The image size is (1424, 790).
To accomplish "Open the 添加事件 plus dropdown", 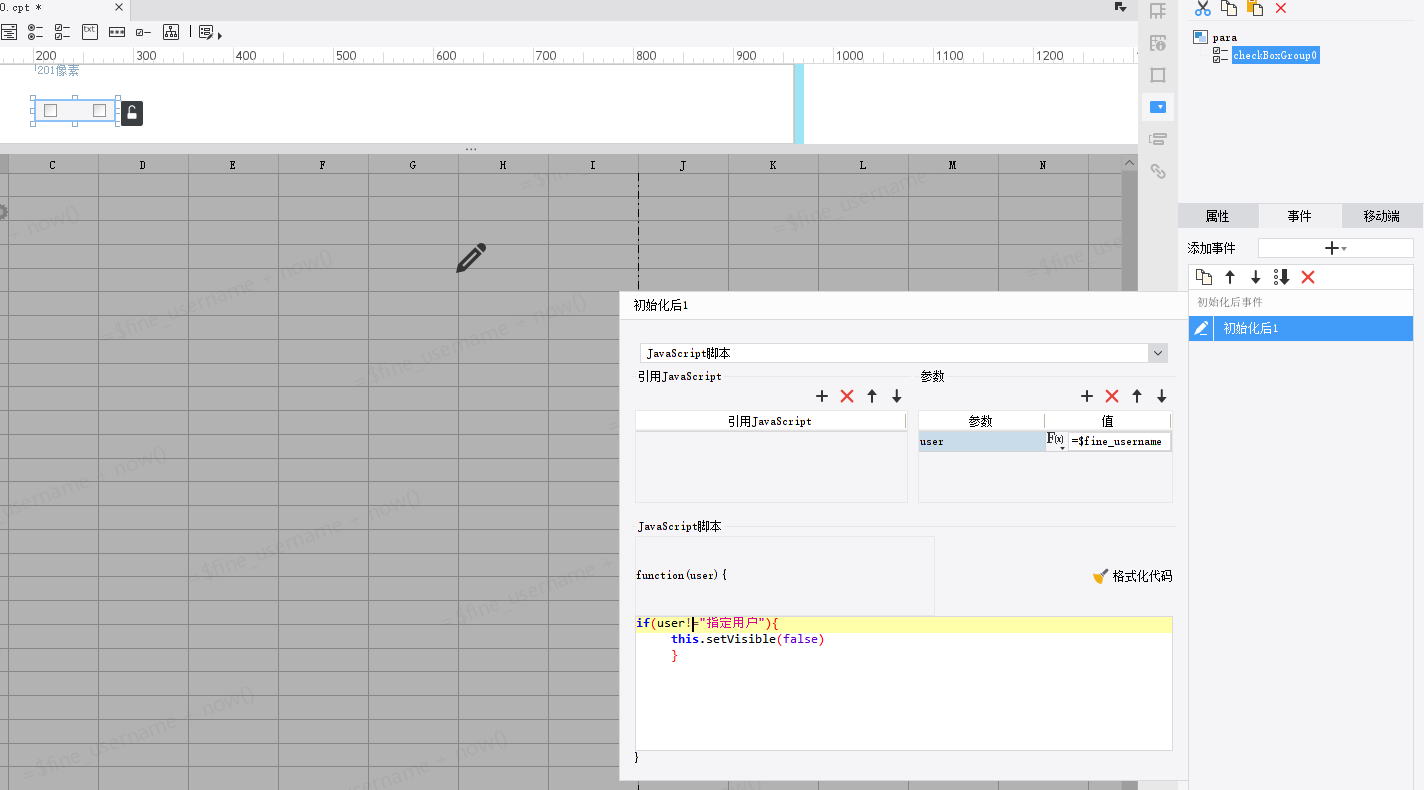I will [1335, 248].
